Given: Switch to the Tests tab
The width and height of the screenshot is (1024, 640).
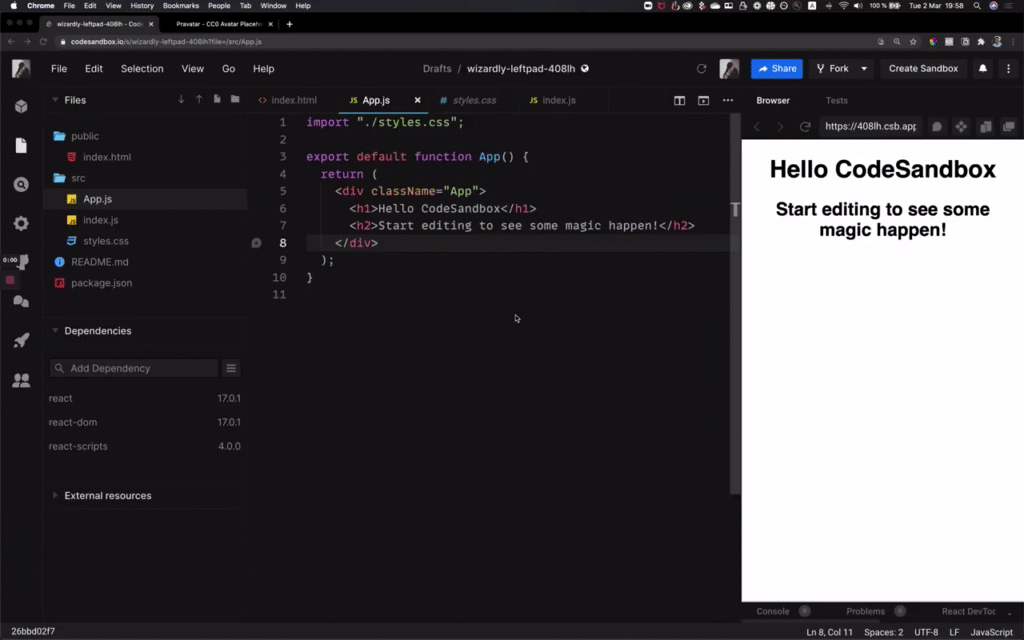Looking at the screenshot, I should (x=837, y=100).
